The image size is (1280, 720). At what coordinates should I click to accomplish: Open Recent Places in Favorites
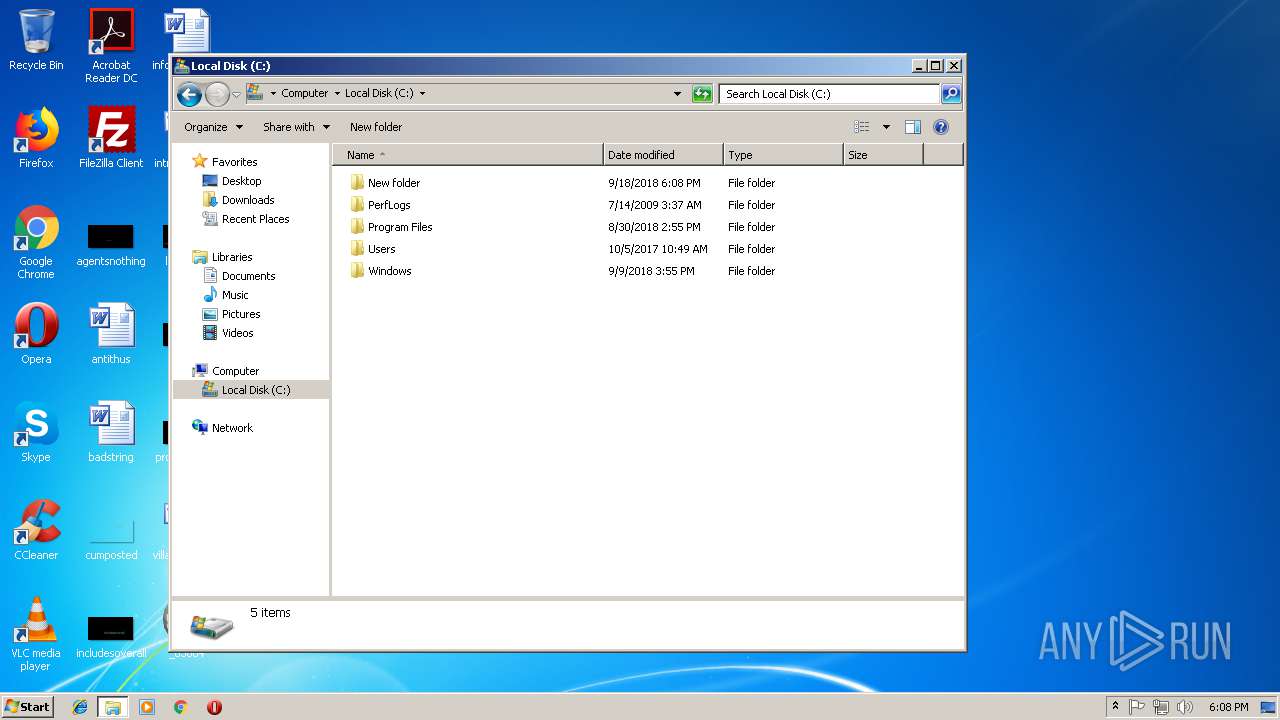pyautogui.click(x=255, y=219)
